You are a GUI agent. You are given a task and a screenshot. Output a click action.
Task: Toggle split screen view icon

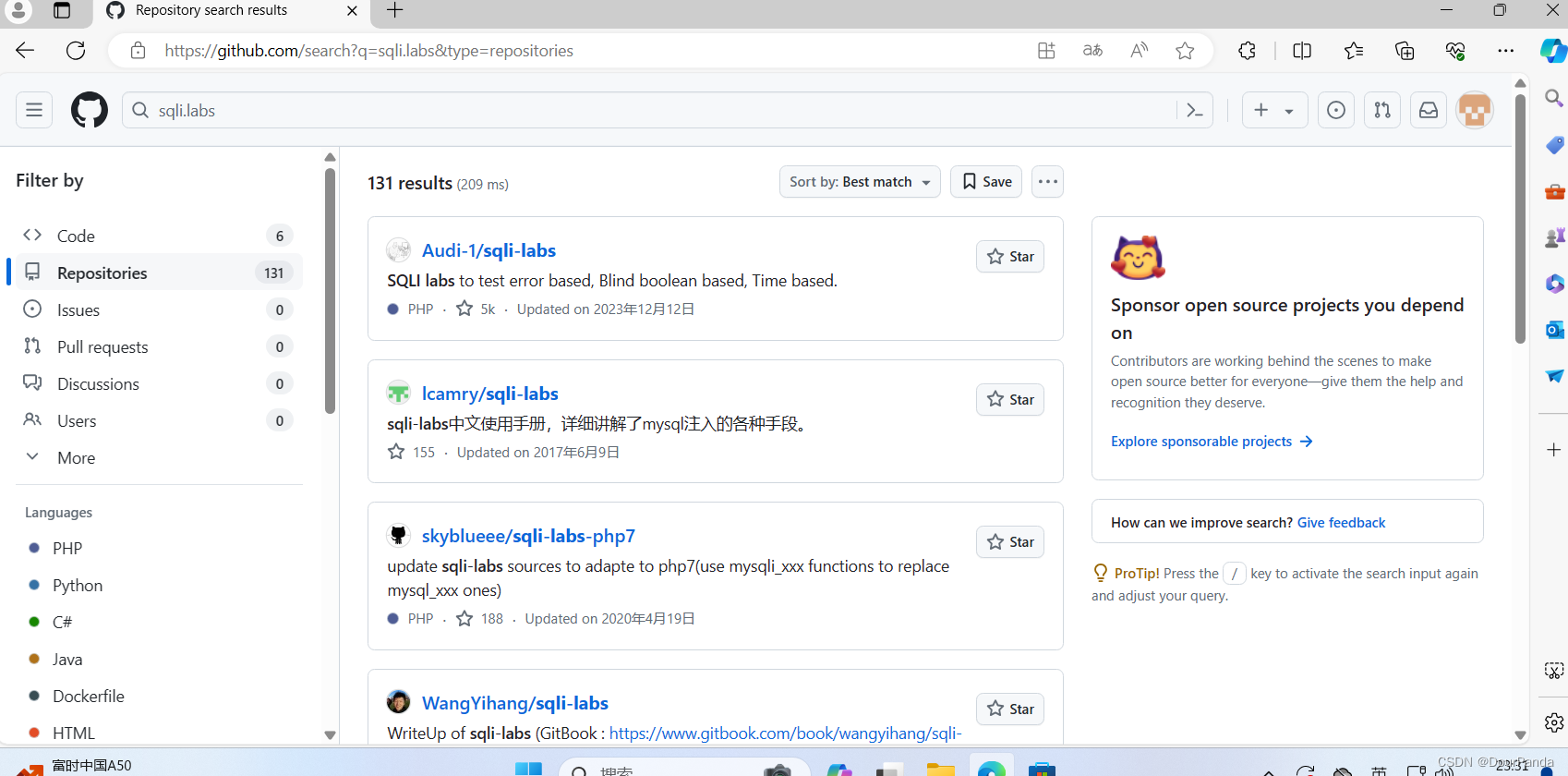pyautogui.click(x=1302, y=51)
